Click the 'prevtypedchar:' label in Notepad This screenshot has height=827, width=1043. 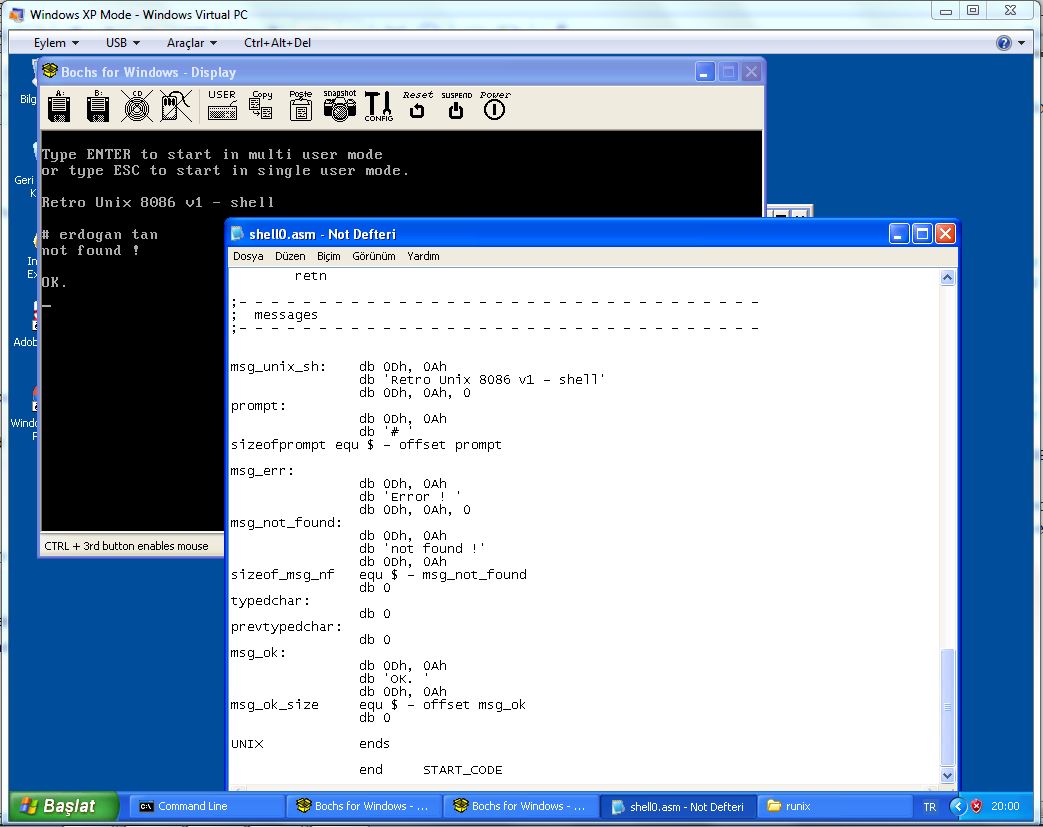(x=286, y=627)
